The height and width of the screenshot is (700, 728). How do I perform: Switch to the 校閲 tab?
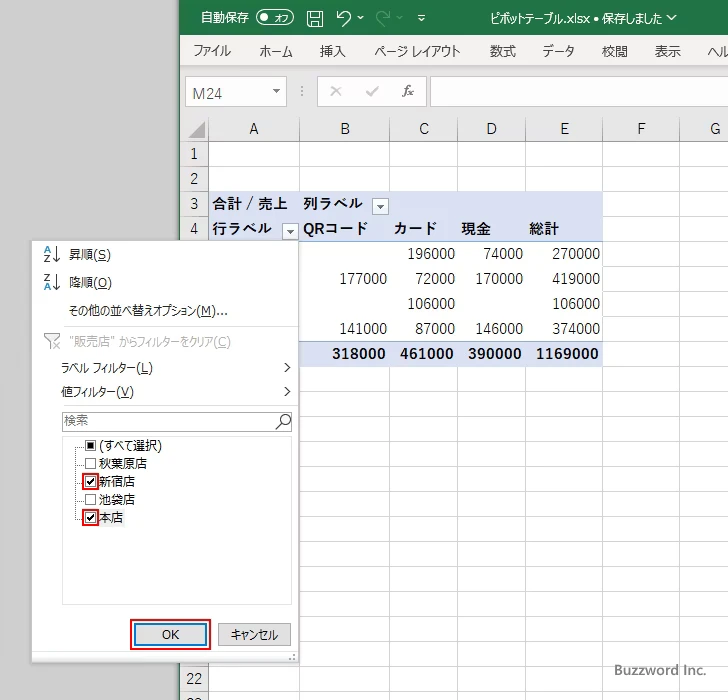click(615, 51)
